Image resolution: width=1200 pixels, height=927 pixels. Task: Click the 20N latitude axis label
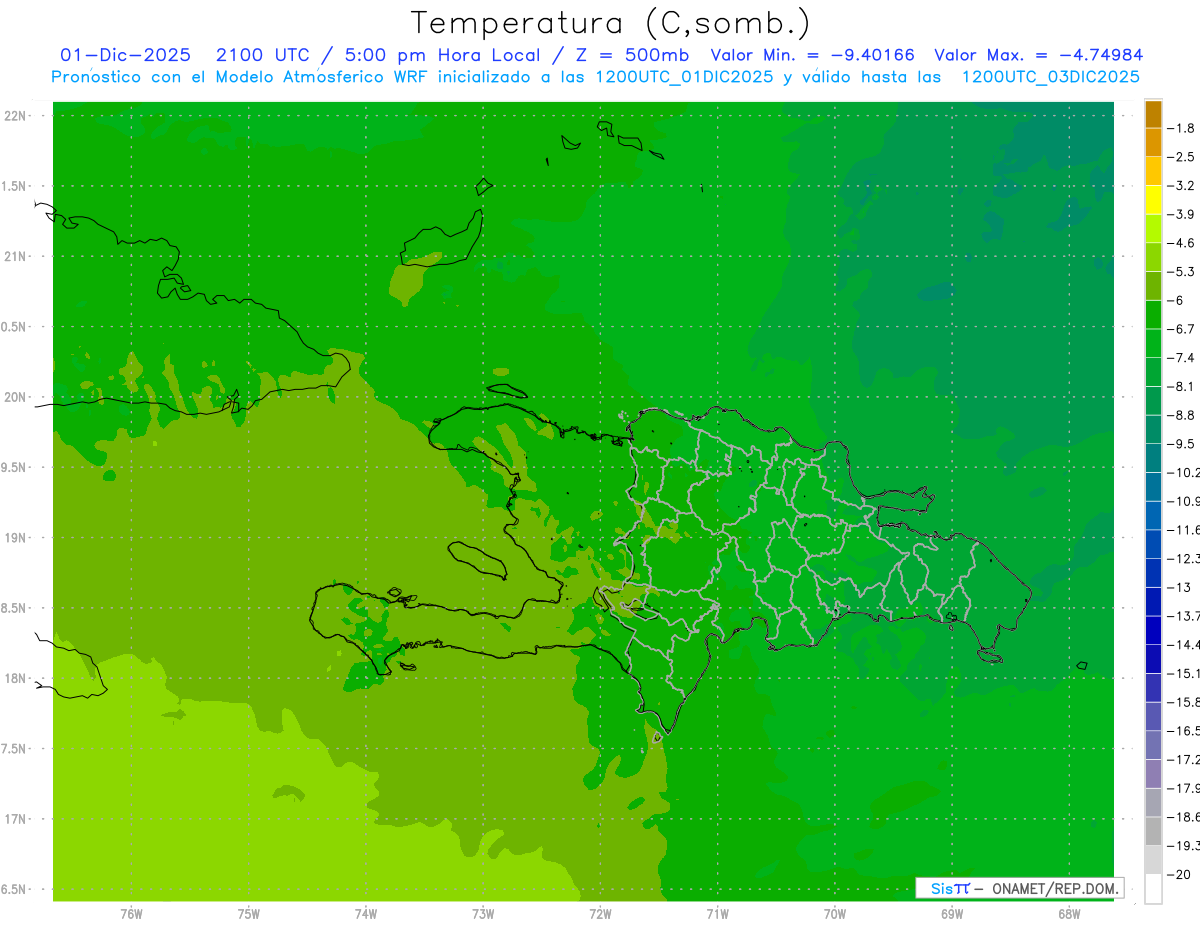tap(17, 397)
